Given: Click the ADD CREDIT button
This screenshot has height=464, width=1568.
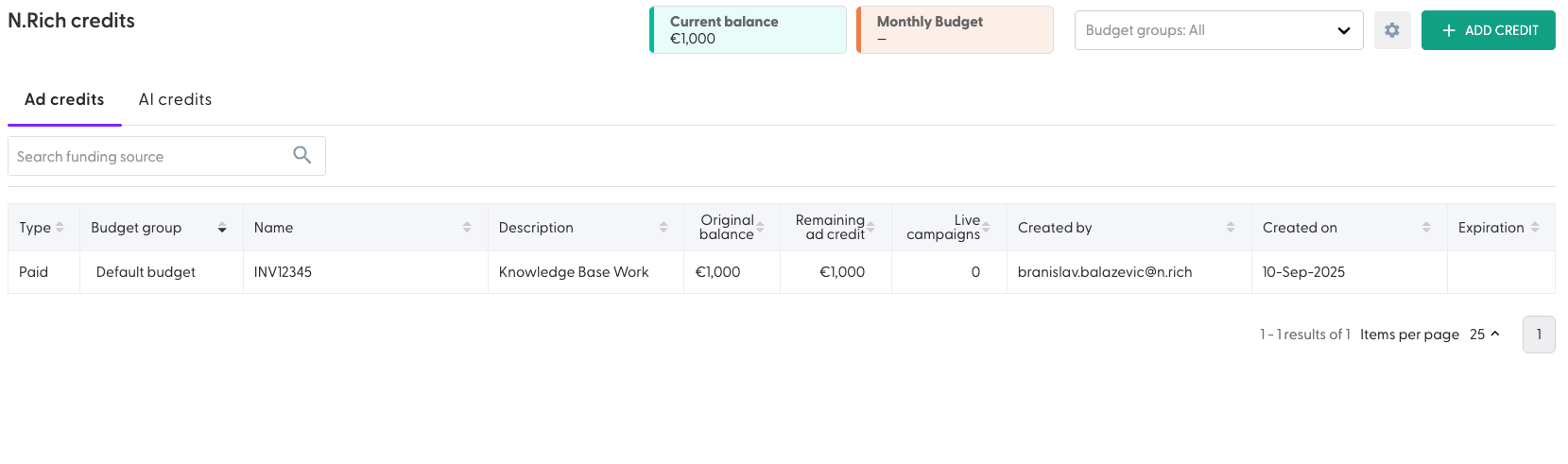Looking at the screenshot, I should [1489, 30].
